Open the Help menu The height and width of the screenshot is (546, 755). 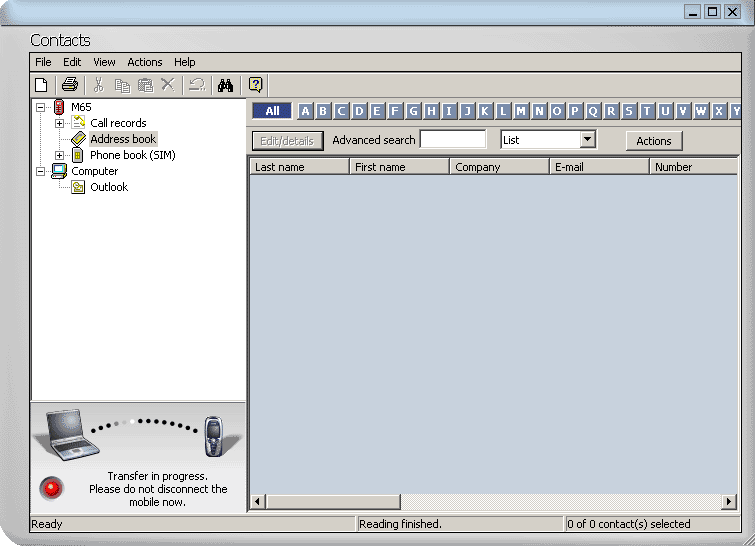pyautogui.click(x=185, y=62)
